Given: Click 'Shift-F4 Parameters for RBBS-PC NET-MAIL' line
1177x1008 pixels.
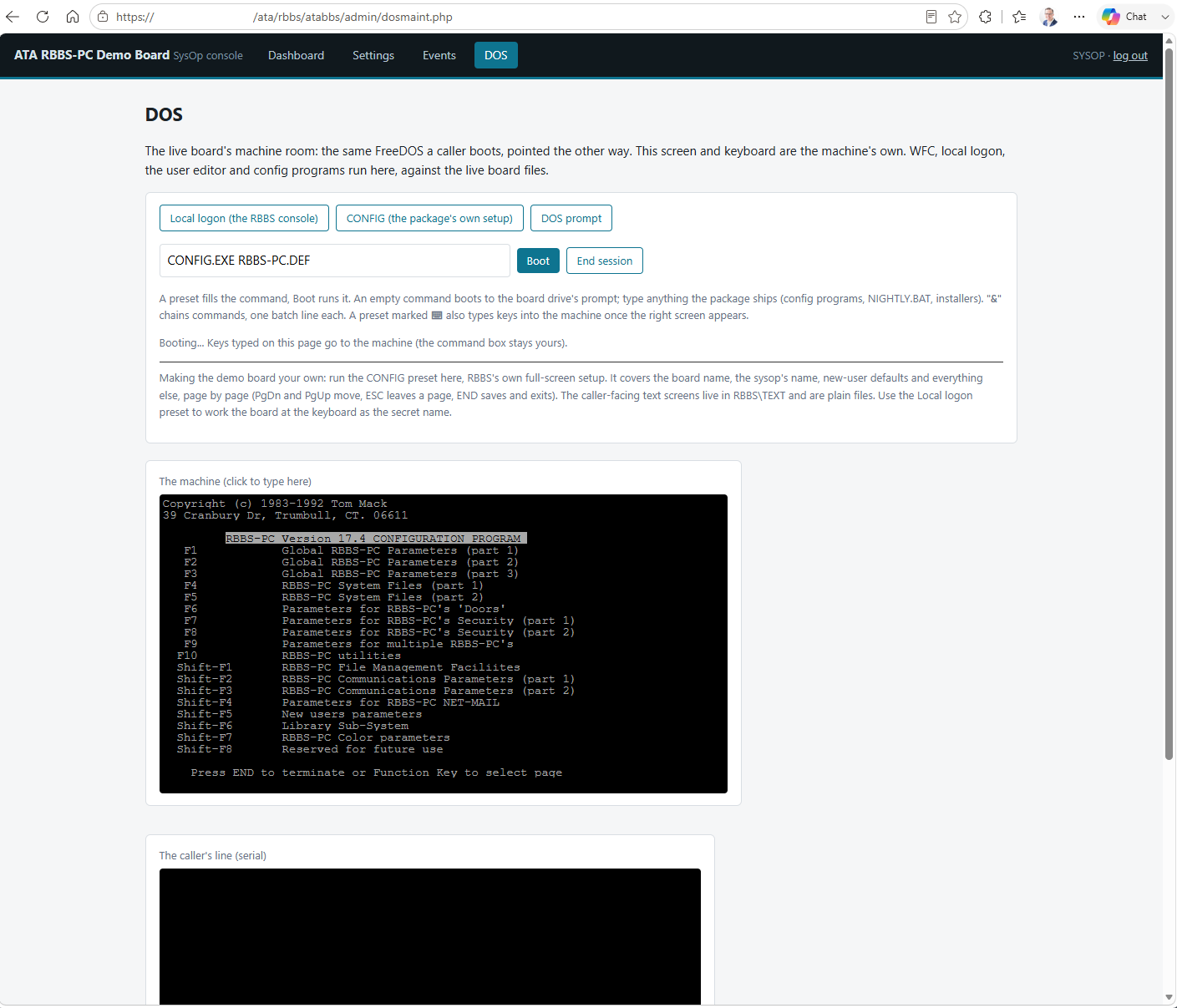Looking at the screenshot, I should click(x=338, y=702).
